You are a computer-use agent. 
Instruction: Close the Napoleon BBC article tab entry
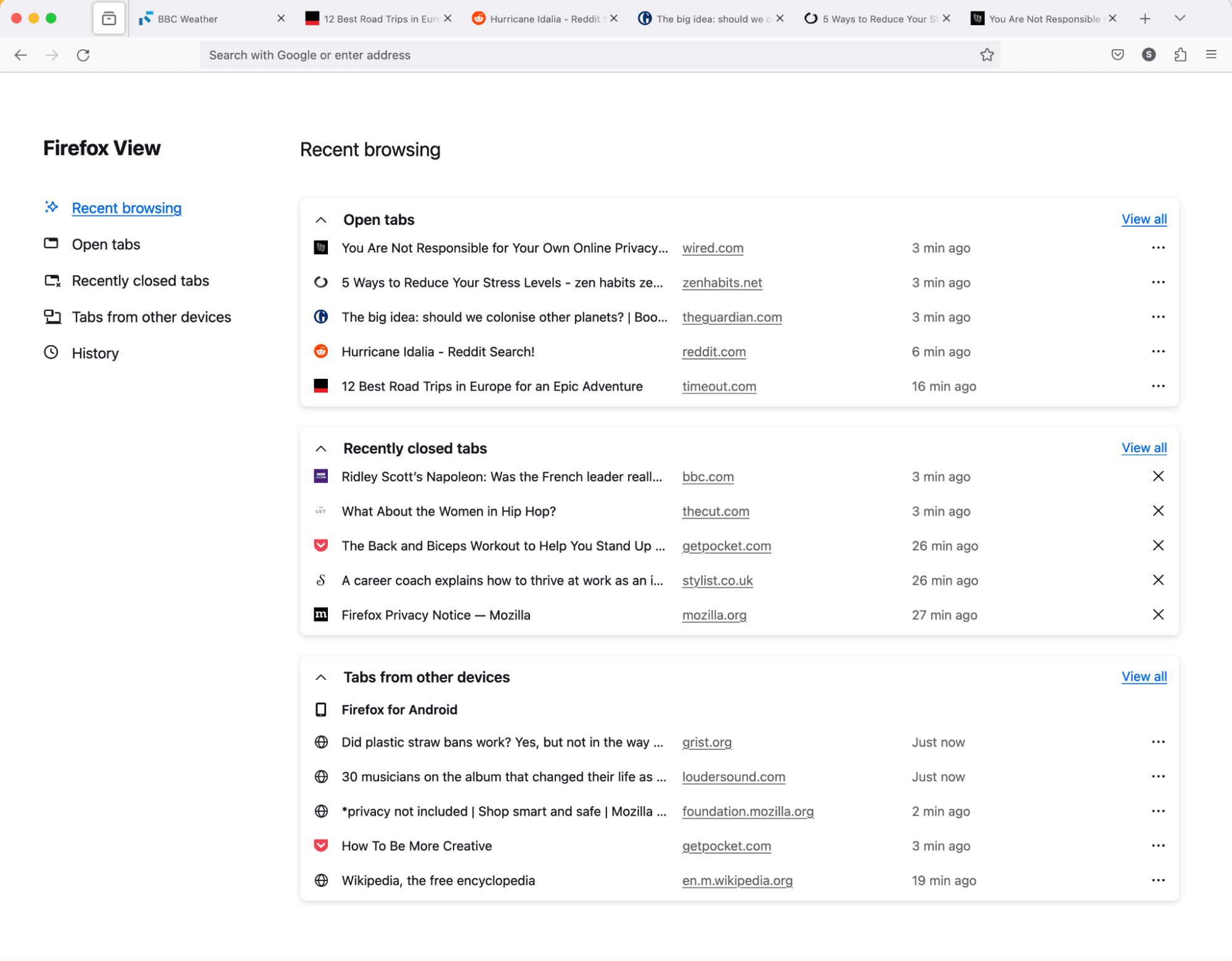tap(1158, 476)
